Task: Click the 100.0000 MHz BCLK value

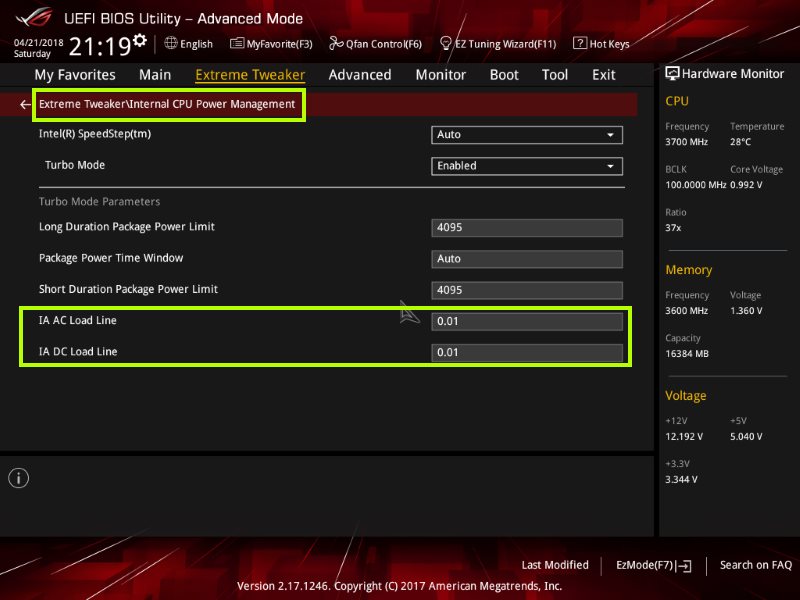Action: [x=695, y=185]
